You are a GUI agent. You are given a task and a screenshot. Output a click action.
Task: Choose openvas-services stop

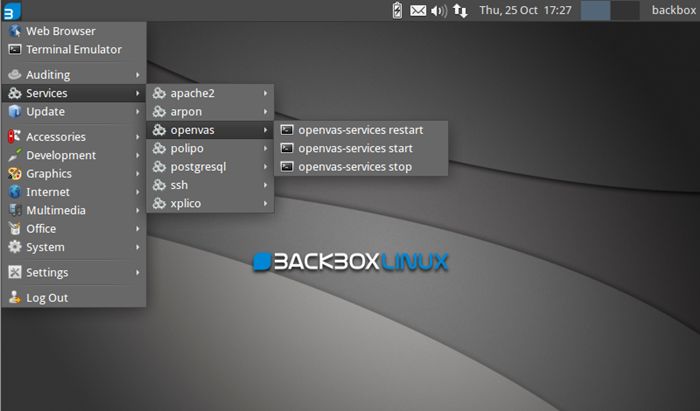[x=361, y=166]
